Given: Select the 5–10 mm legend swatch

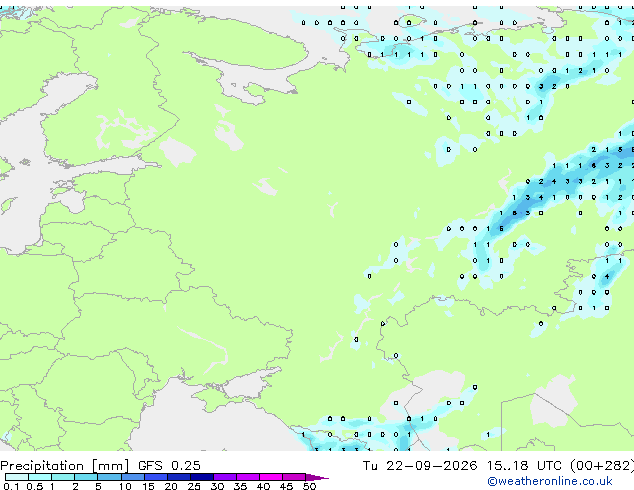Looking at the screenshot, I should (109, 477).
